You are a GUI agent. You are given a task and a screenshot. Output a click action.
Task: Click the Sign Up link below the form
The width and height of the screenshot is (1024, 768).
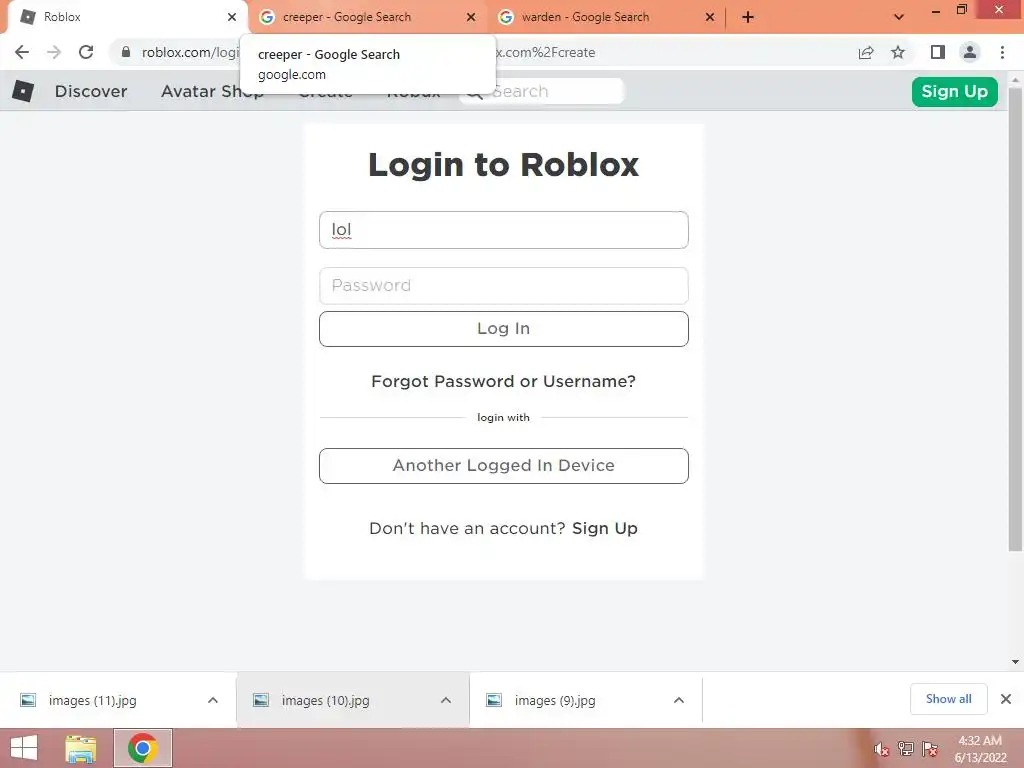[605, 528]
